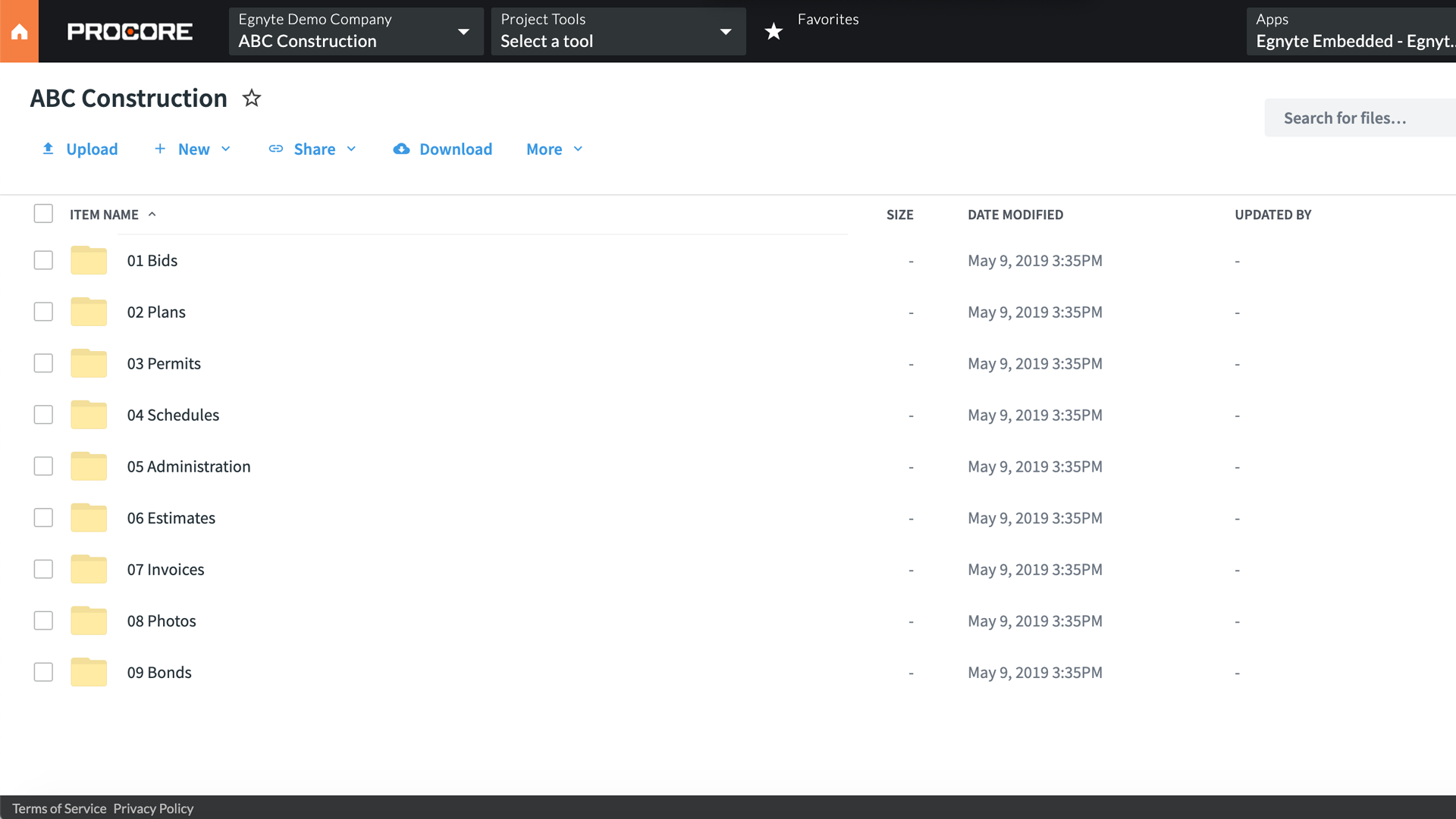This screenshot has width=1456, height=819.
Task: Check the checkbox next to 03 Permits
Action: tap(43, 363)
